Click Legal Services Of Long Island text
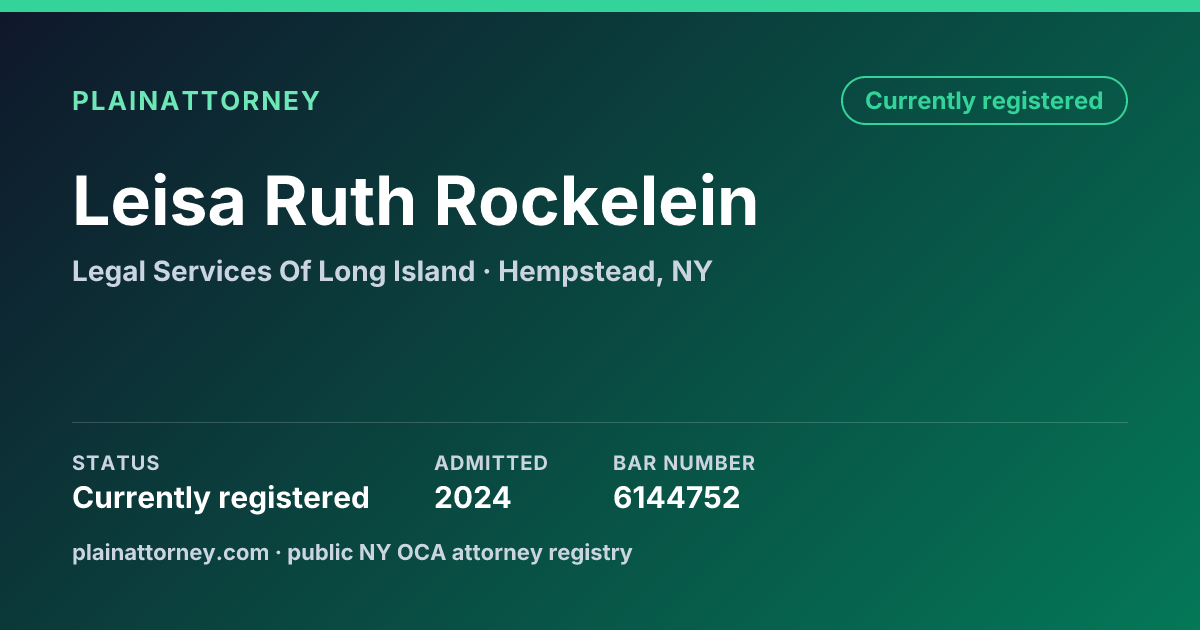 pyautogui.click(x=273, y=271)
